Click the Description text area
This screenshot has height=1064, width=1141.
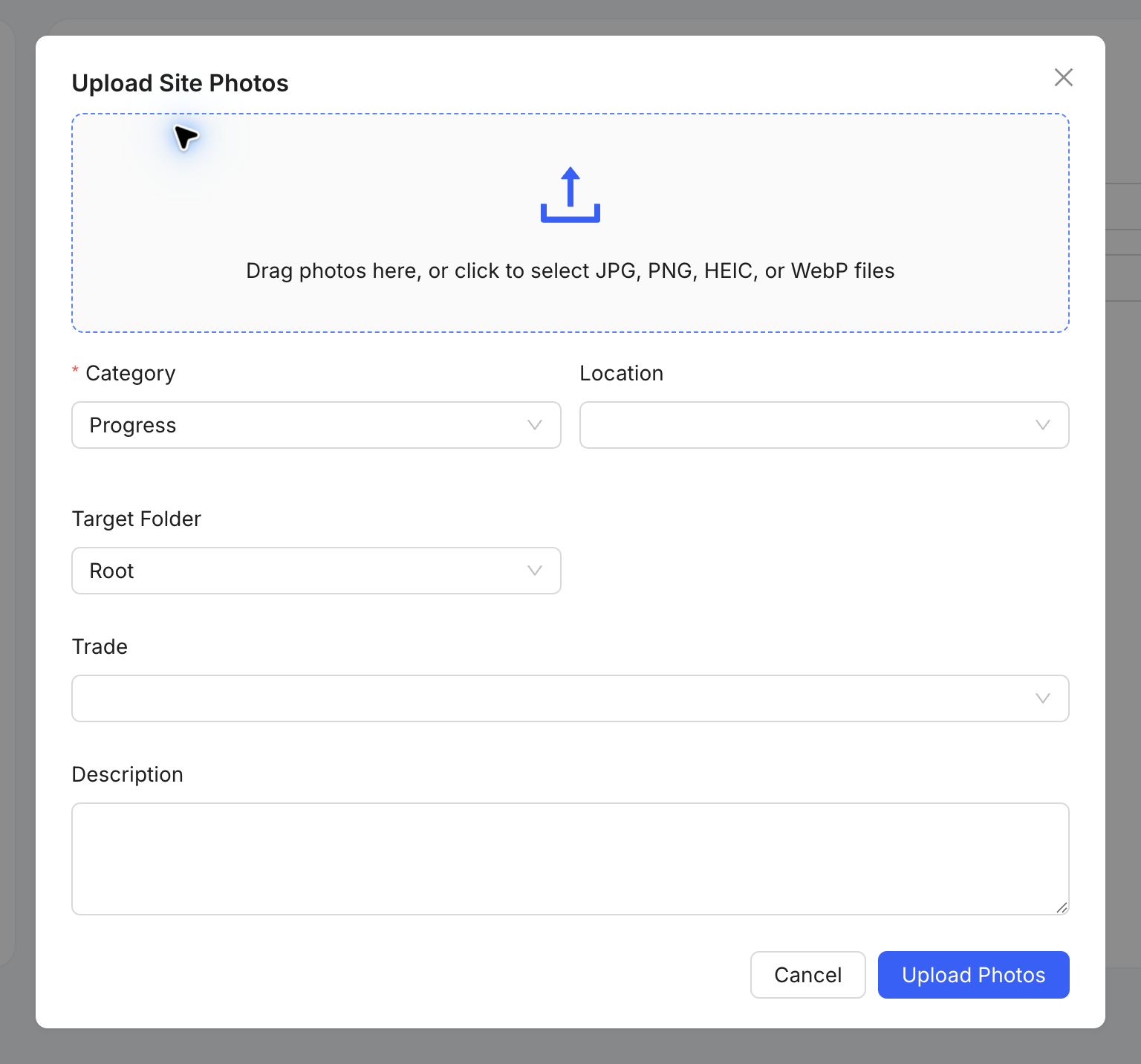[x=570, y=859]
